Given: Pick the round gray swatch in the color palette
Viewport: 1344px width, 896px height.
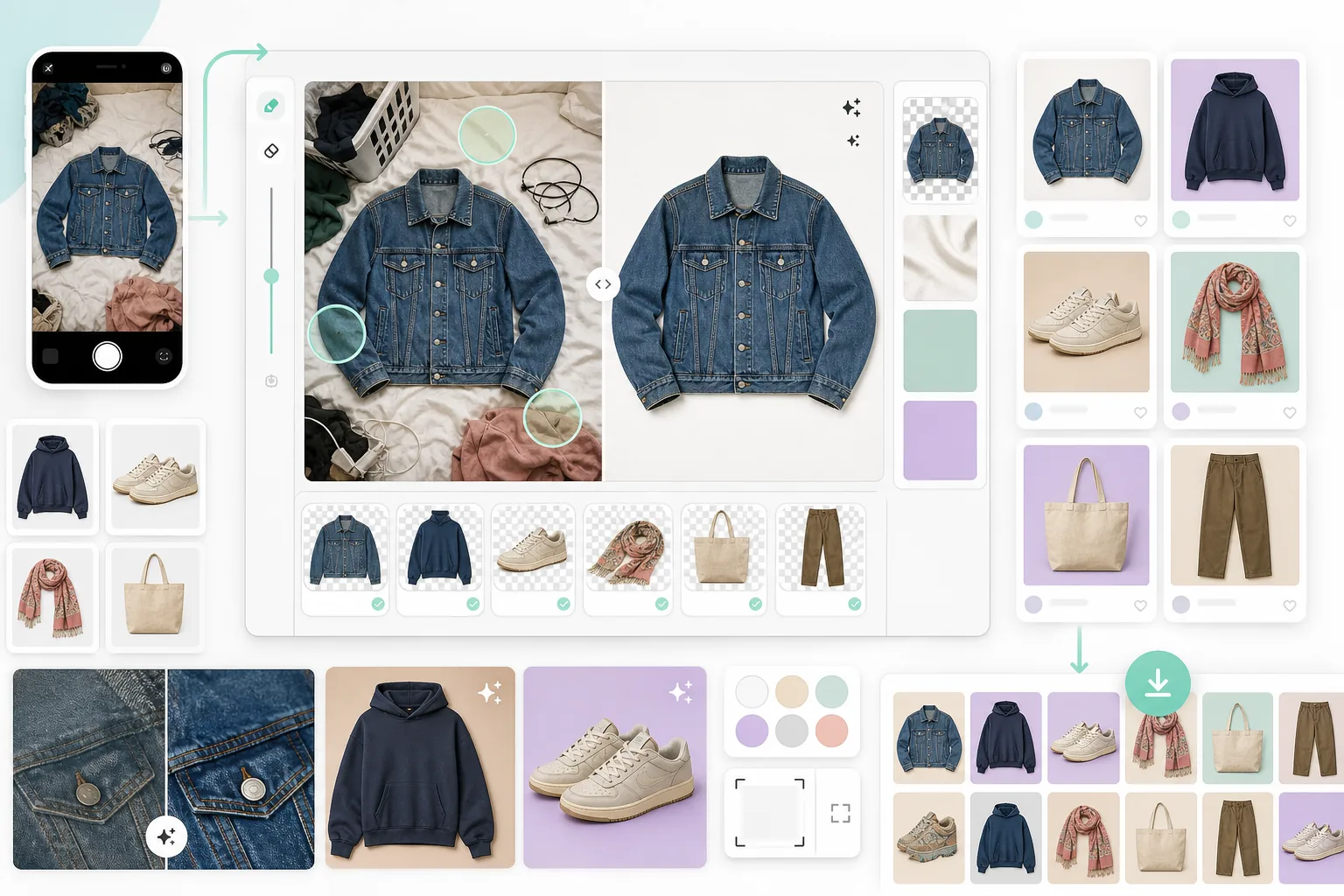Looking at the screenshot, I should pos(792,731).
